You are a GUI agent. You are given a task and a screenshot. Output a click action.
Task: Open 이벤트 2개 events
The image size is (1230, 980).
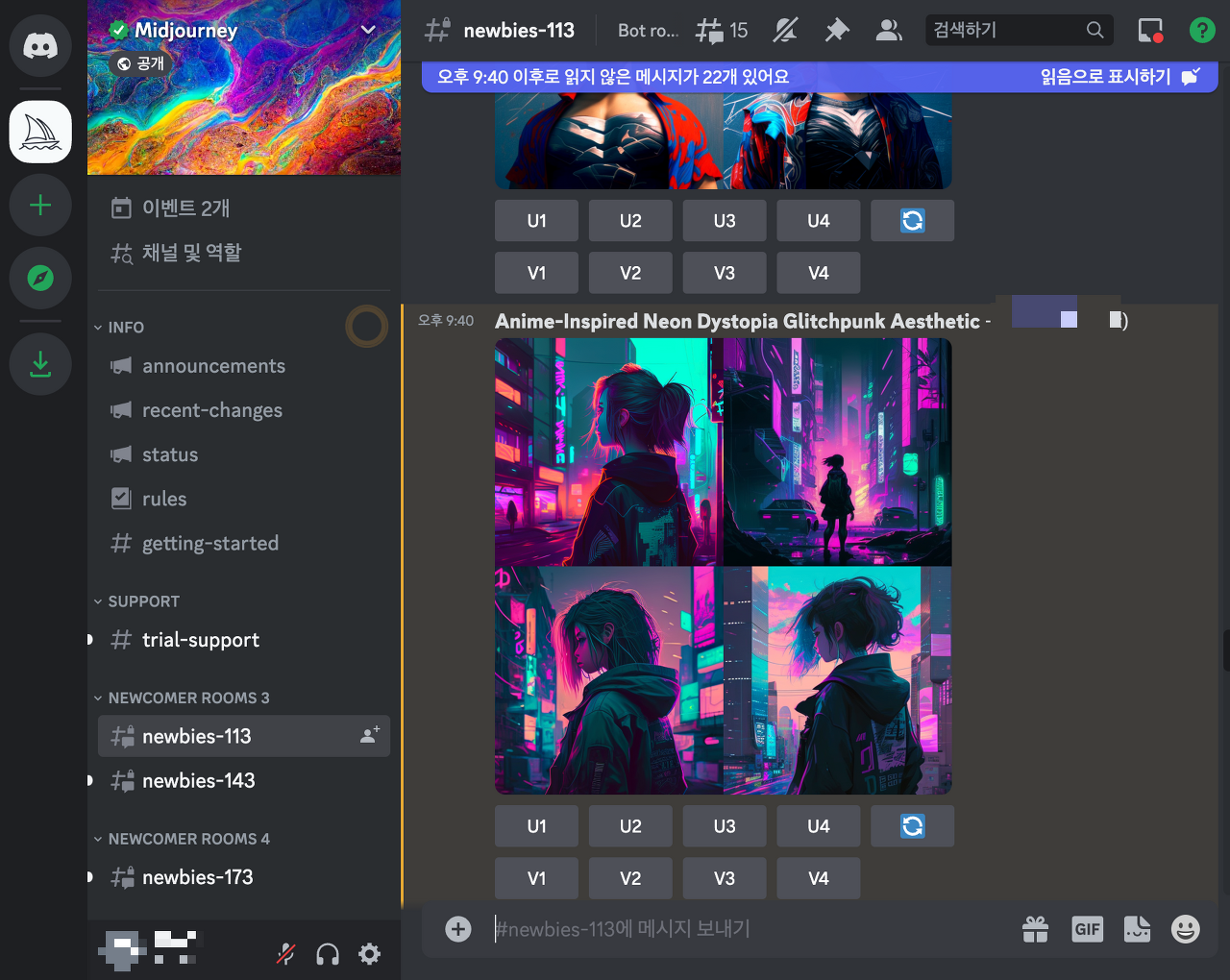pyautogui.click(x=244, y=208)
